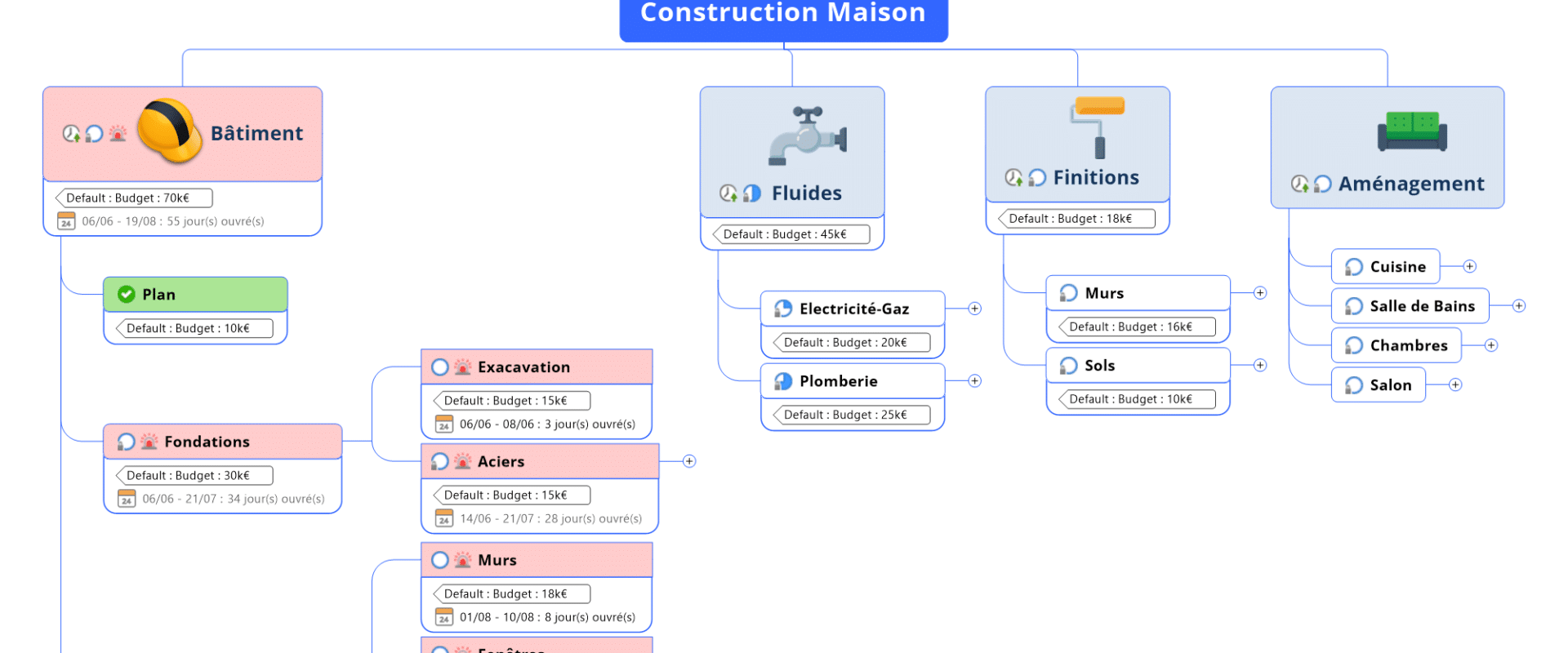
Task: Click the faucet icon on Fluides
Action: pyautogui.click(x=807, y=135)
